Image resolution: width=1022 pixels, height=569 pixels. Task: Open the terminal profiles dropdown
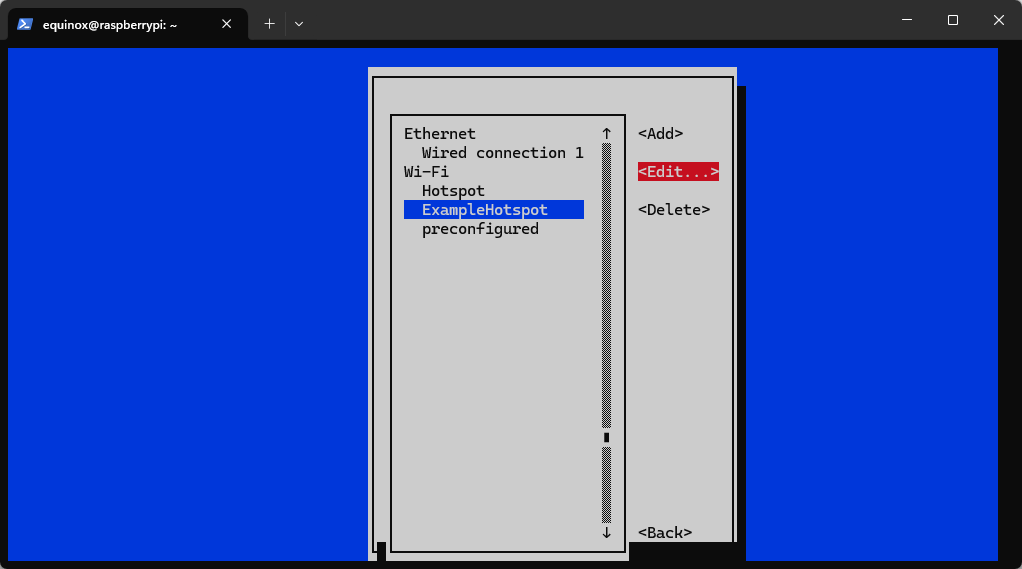click(x=299, y=24)
